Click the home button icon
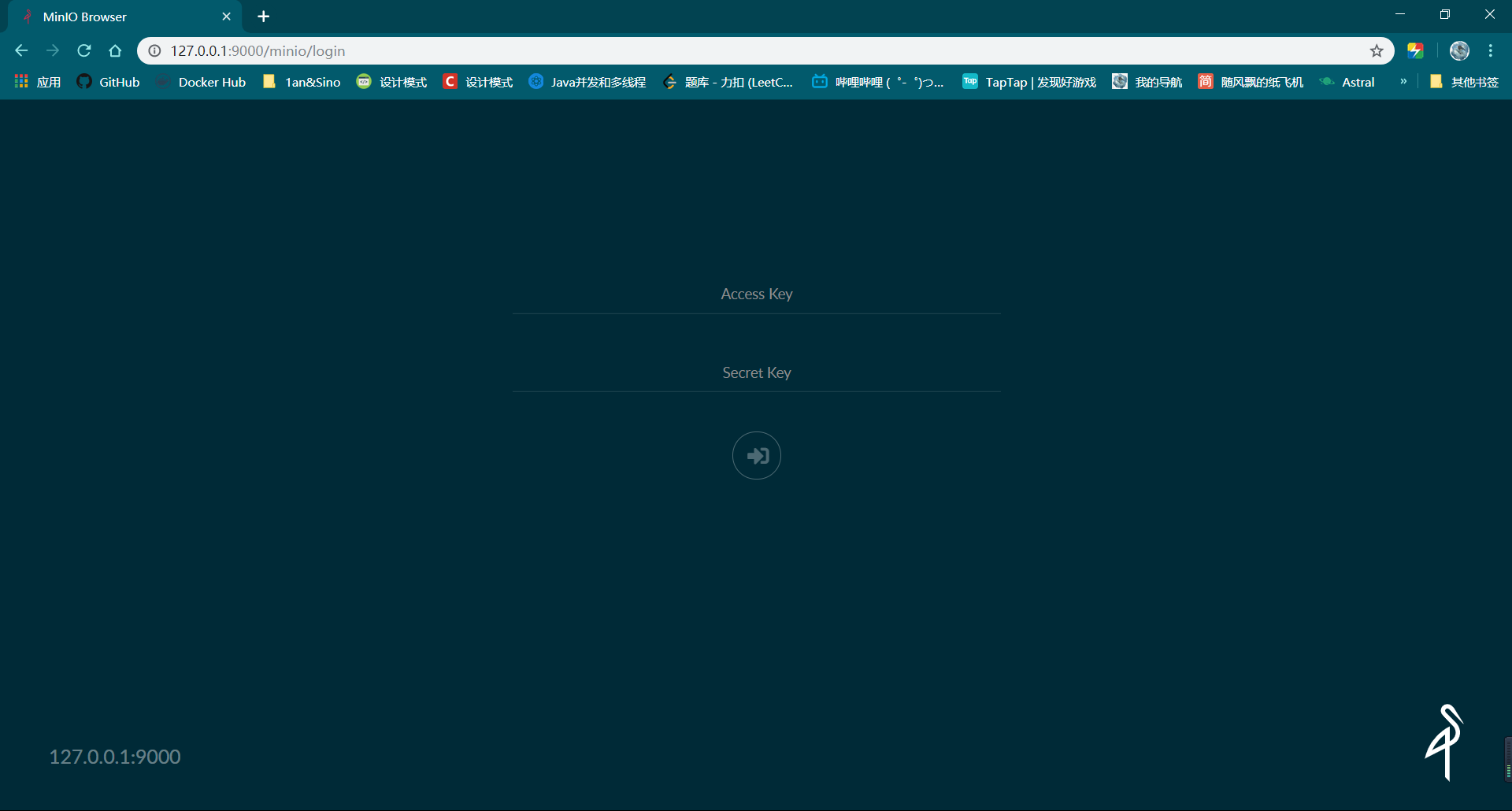The width and height of the screenshot is (1512, 811). [x=116, y=50]
